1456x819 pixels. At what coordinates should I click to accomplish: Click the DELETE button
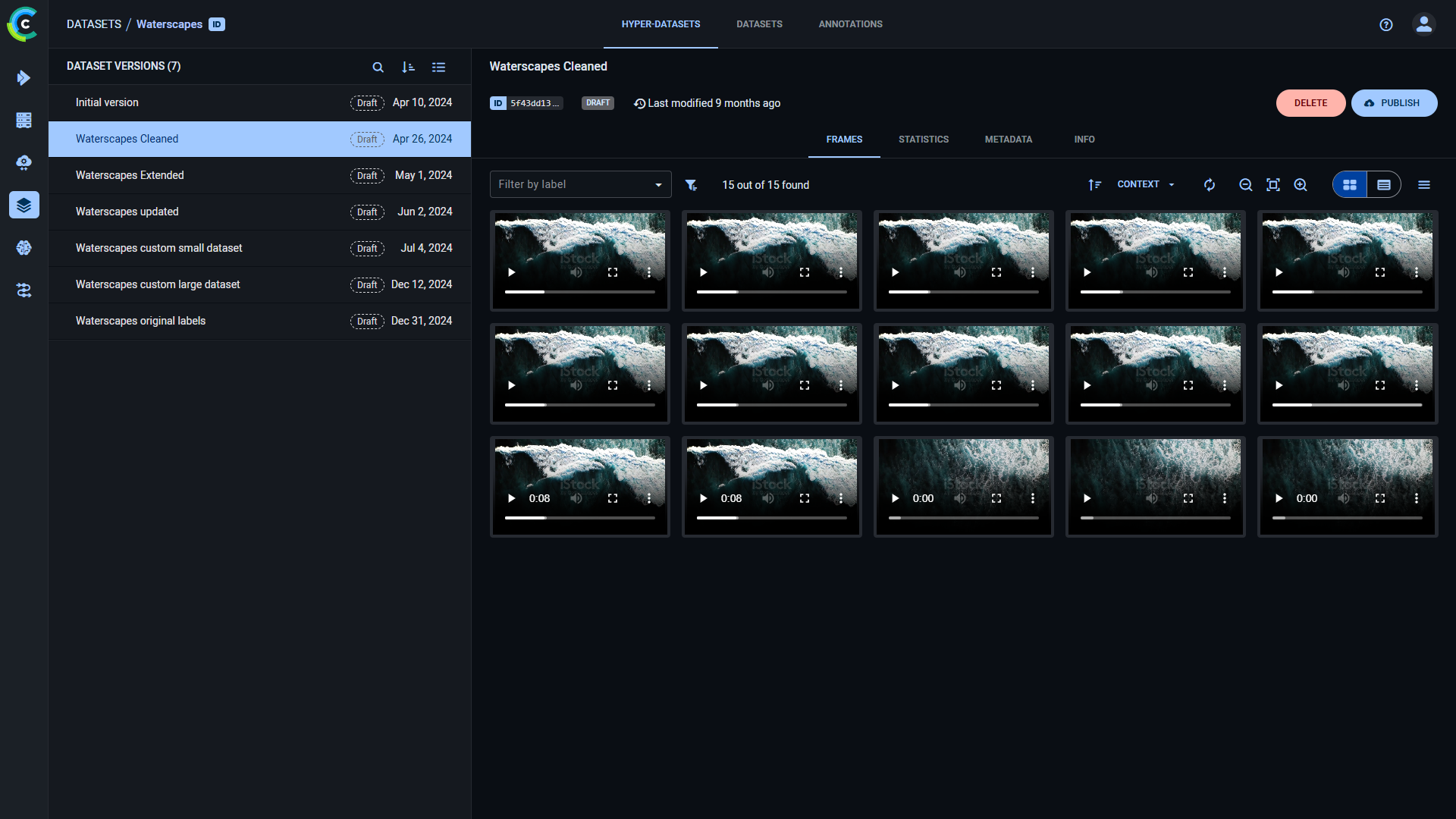(x=1310, y=103)
